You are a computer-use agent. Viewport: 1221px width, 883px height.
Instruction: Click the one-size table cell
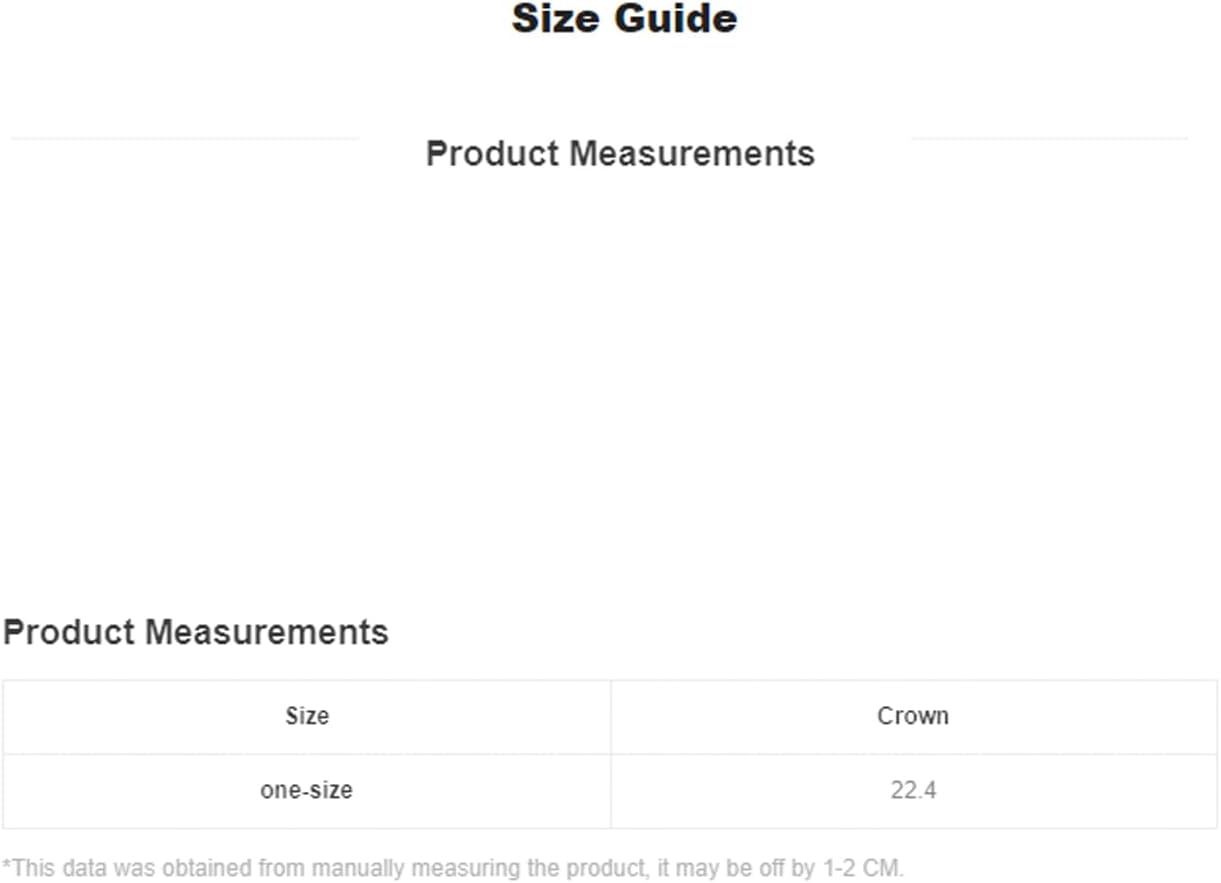point(306,790)
